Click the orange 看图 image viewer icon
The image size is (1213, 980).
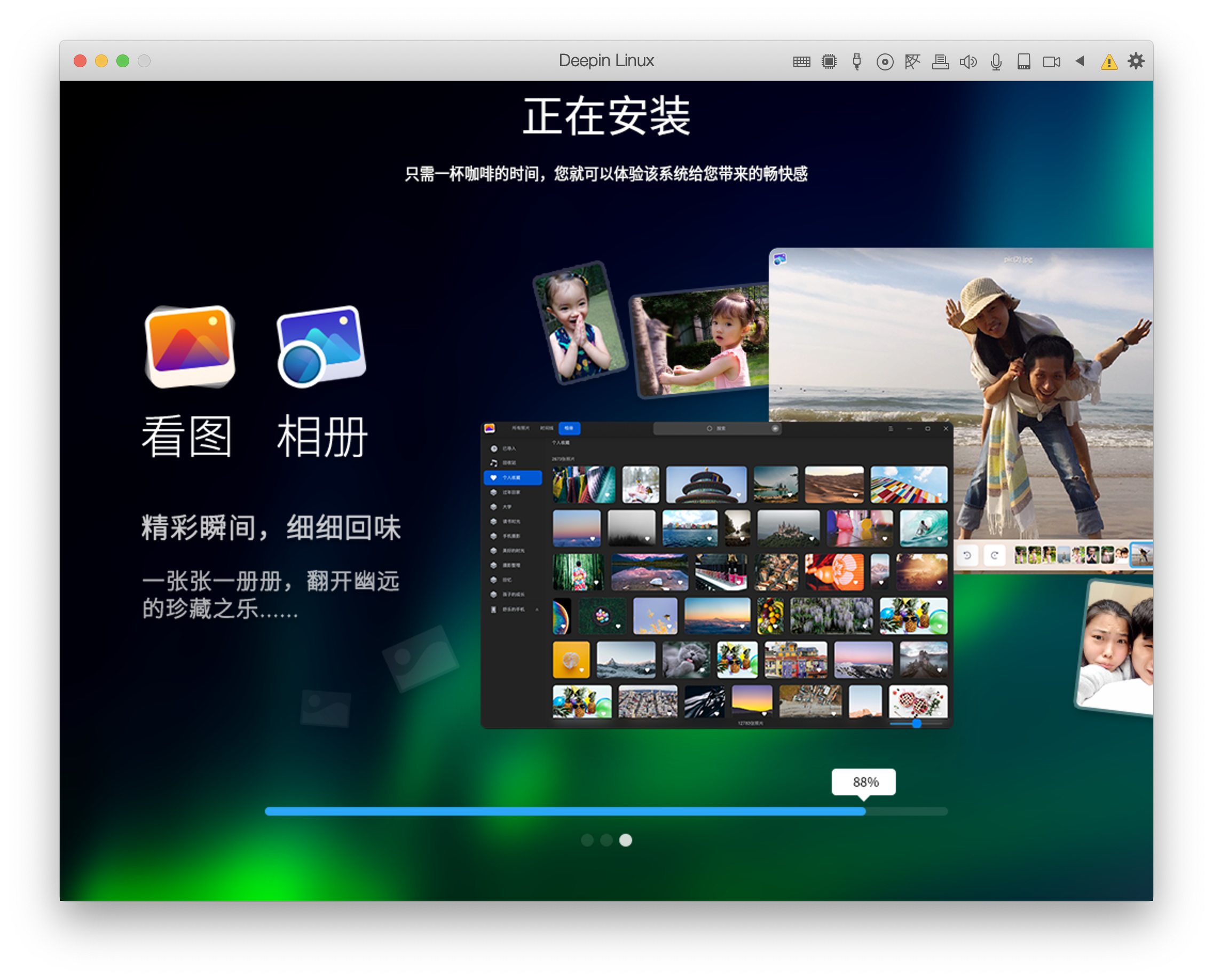pos(190,346)
